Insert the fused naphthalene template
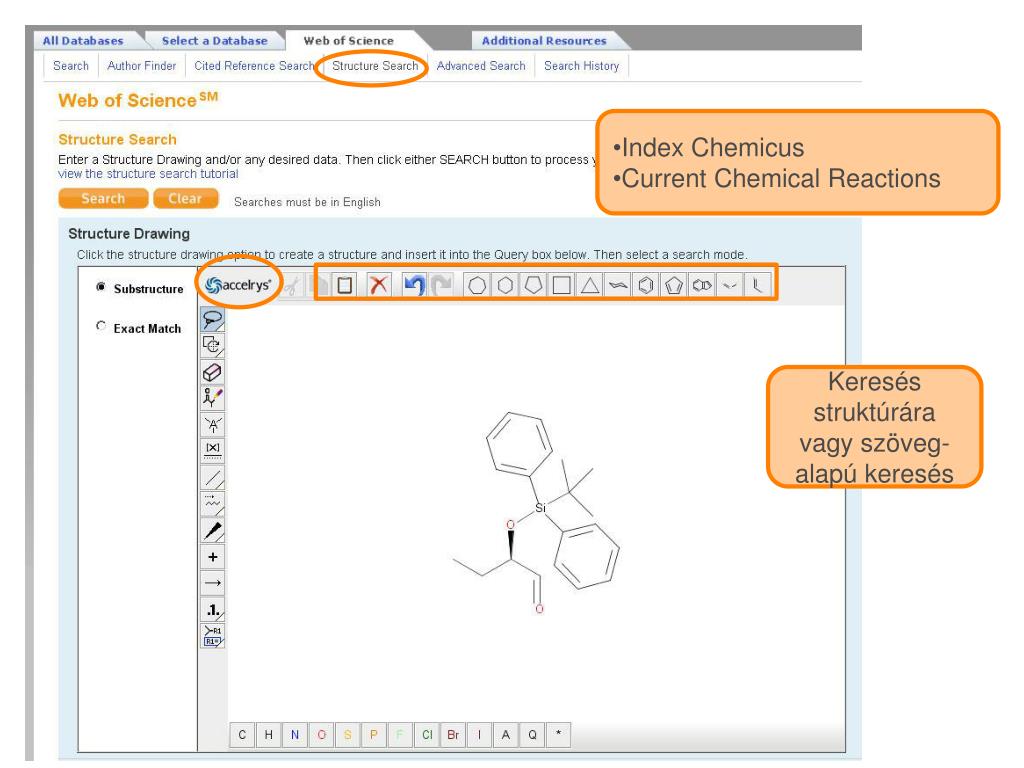1024x768 pixels. (x=702, y=285)
